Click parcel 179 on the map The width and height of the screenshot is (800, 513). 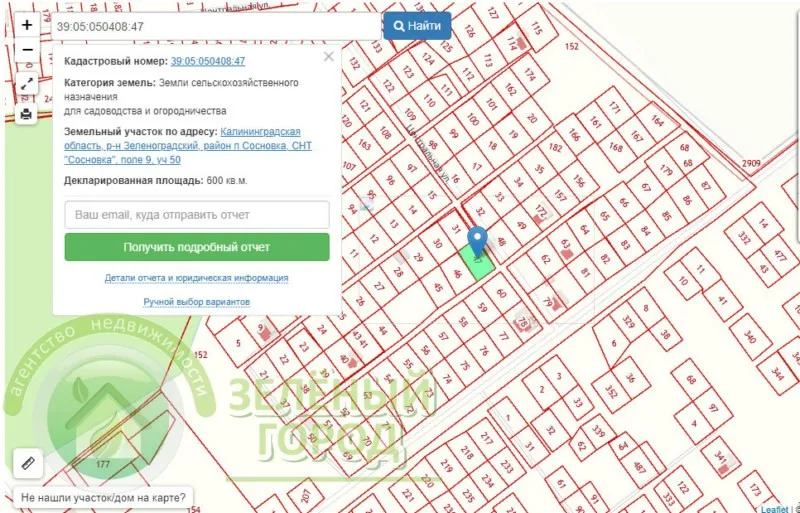point(666,170)
